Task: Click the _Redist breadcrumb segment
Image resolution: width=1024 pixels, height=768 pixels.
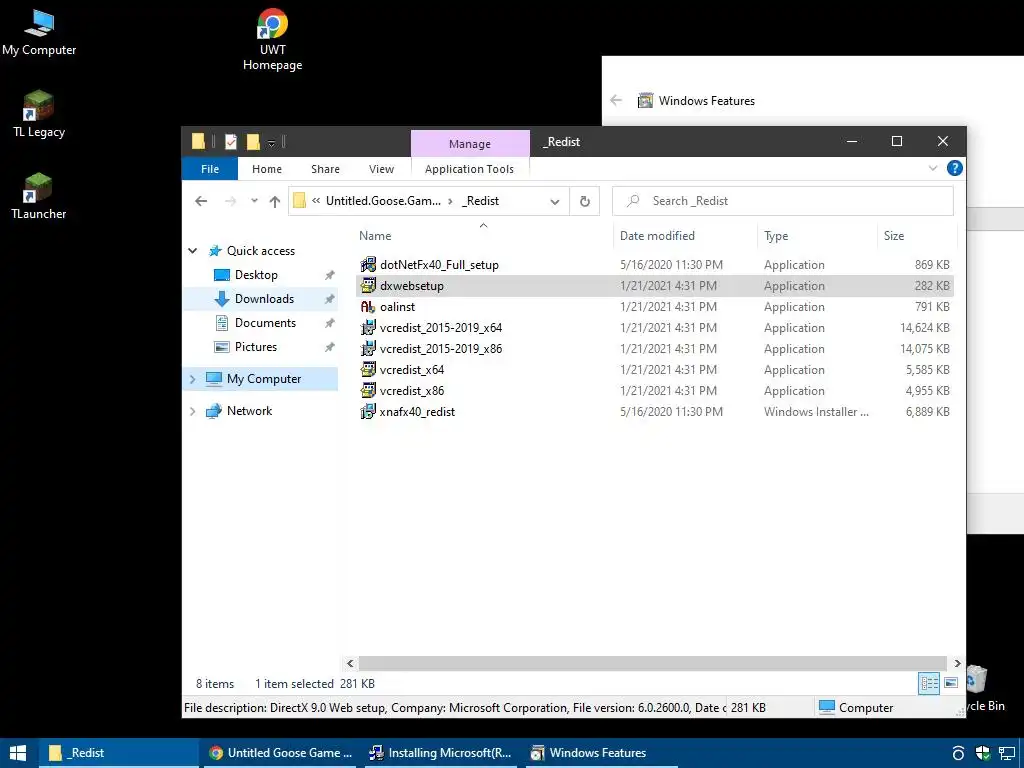Action: (481, 201)
